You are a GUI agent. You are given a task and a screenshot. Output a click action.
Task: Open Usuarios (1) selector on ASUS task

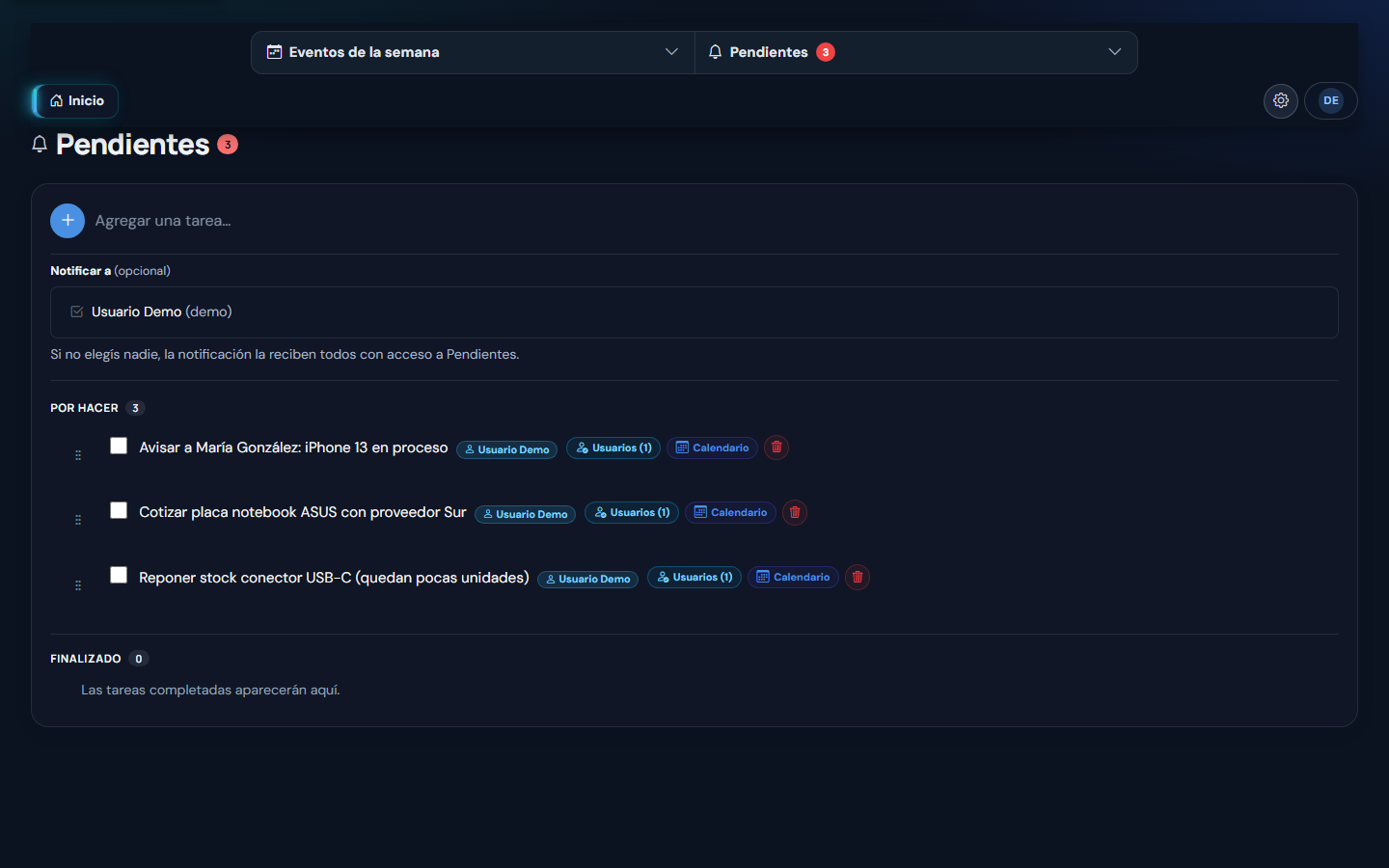point(632,512)
